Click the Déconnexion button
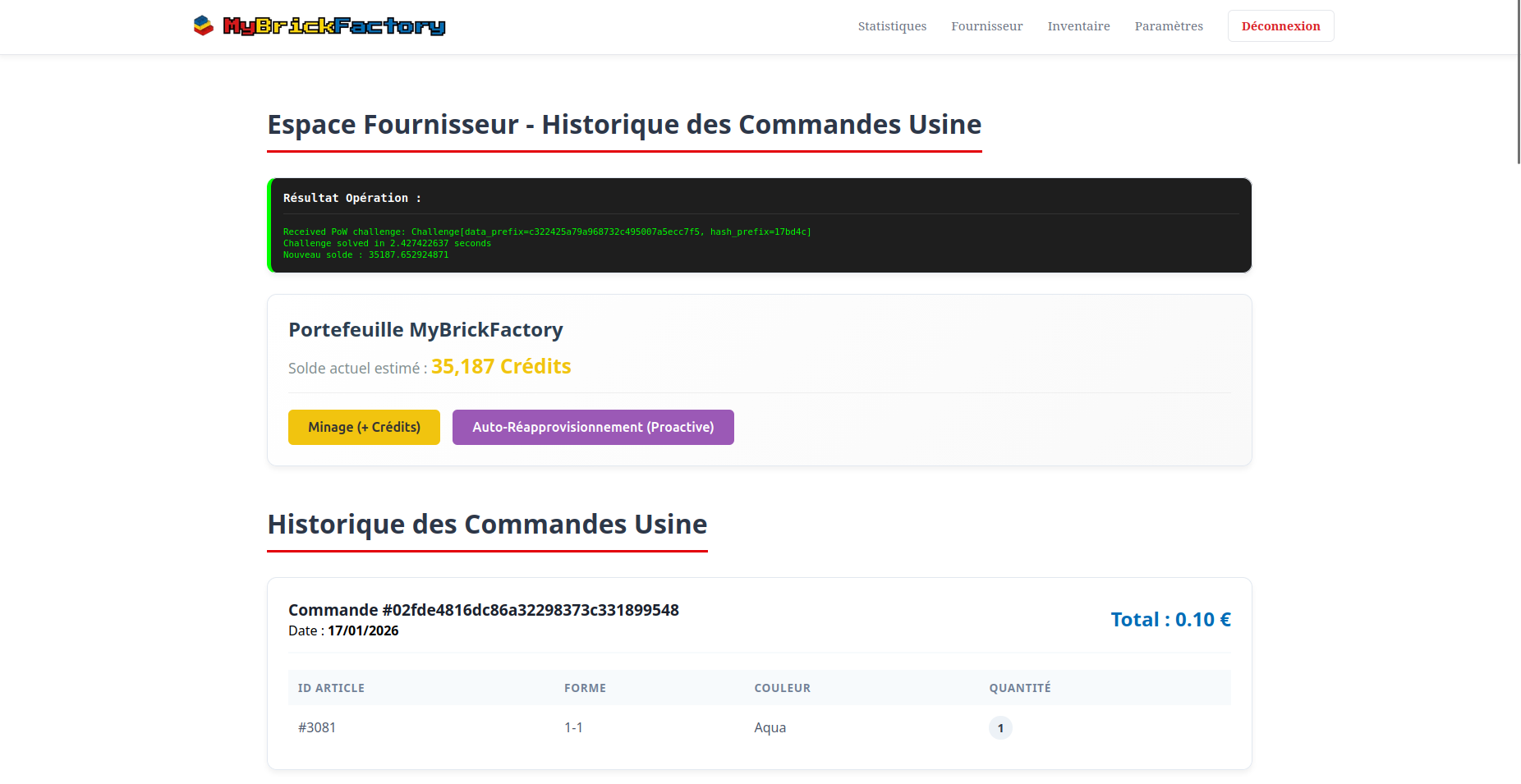Screen dimensions: 1521x784 tap(1280, 25)
